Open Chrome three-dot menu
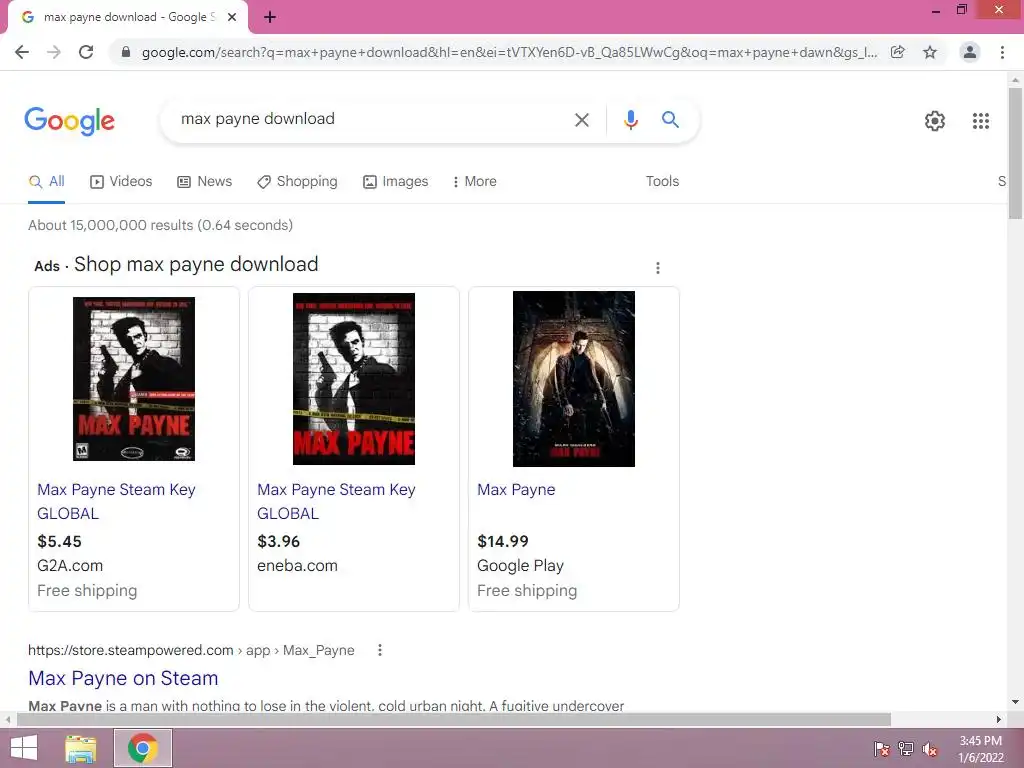 [1002, 52]
